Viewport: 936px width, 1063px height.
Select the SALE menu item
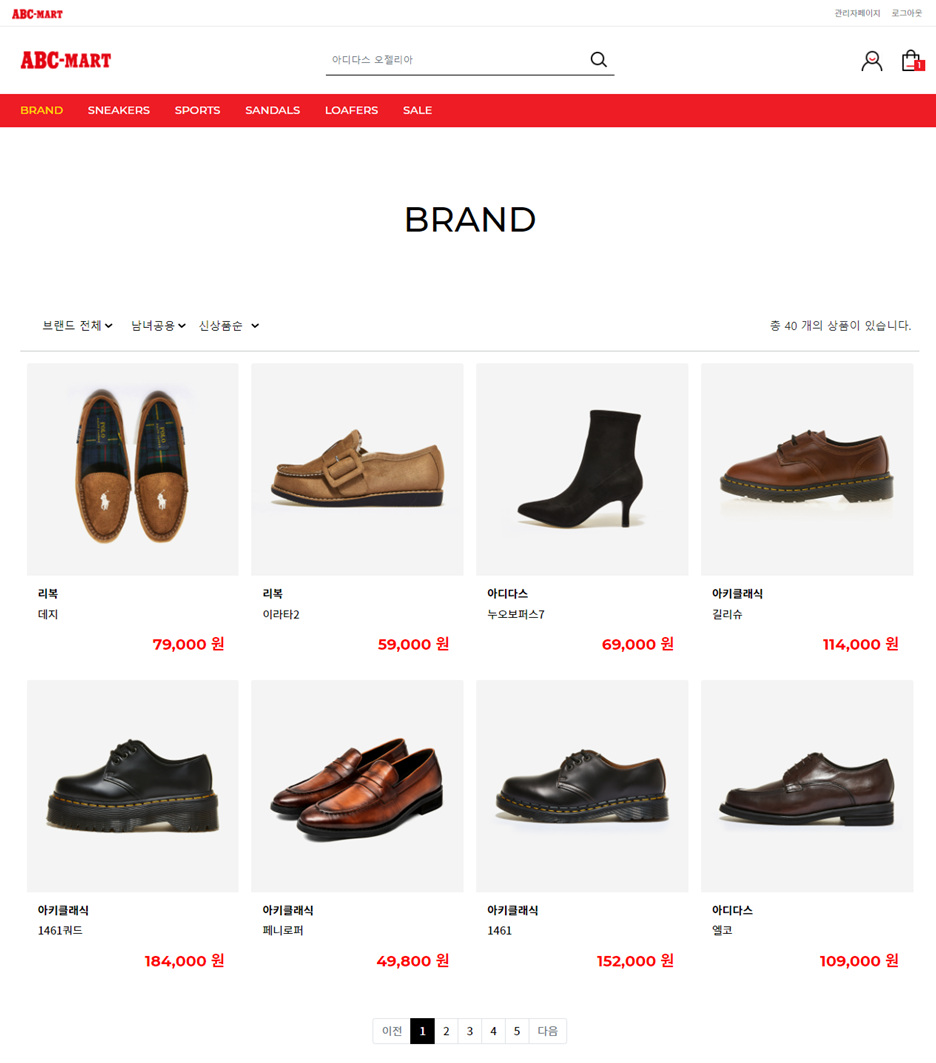pyautogui.click(x=418, y=110)
